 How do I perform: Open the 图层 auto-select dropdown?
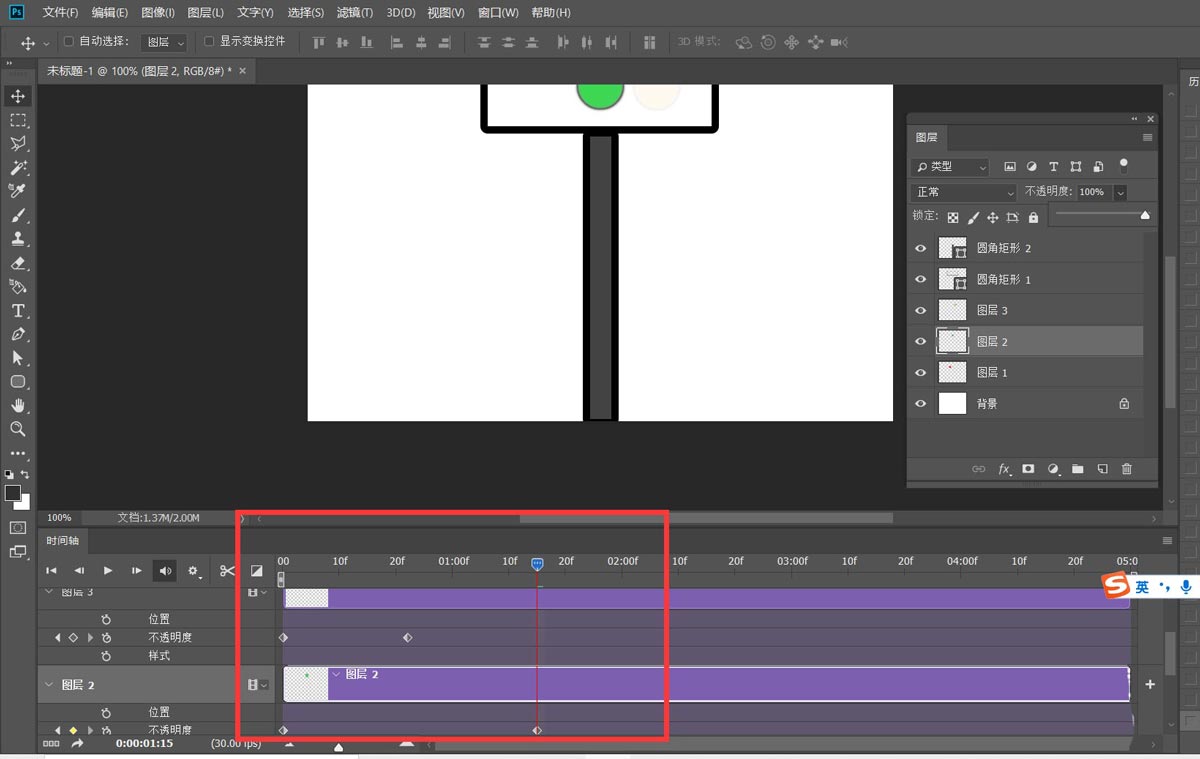click(164, 42)
